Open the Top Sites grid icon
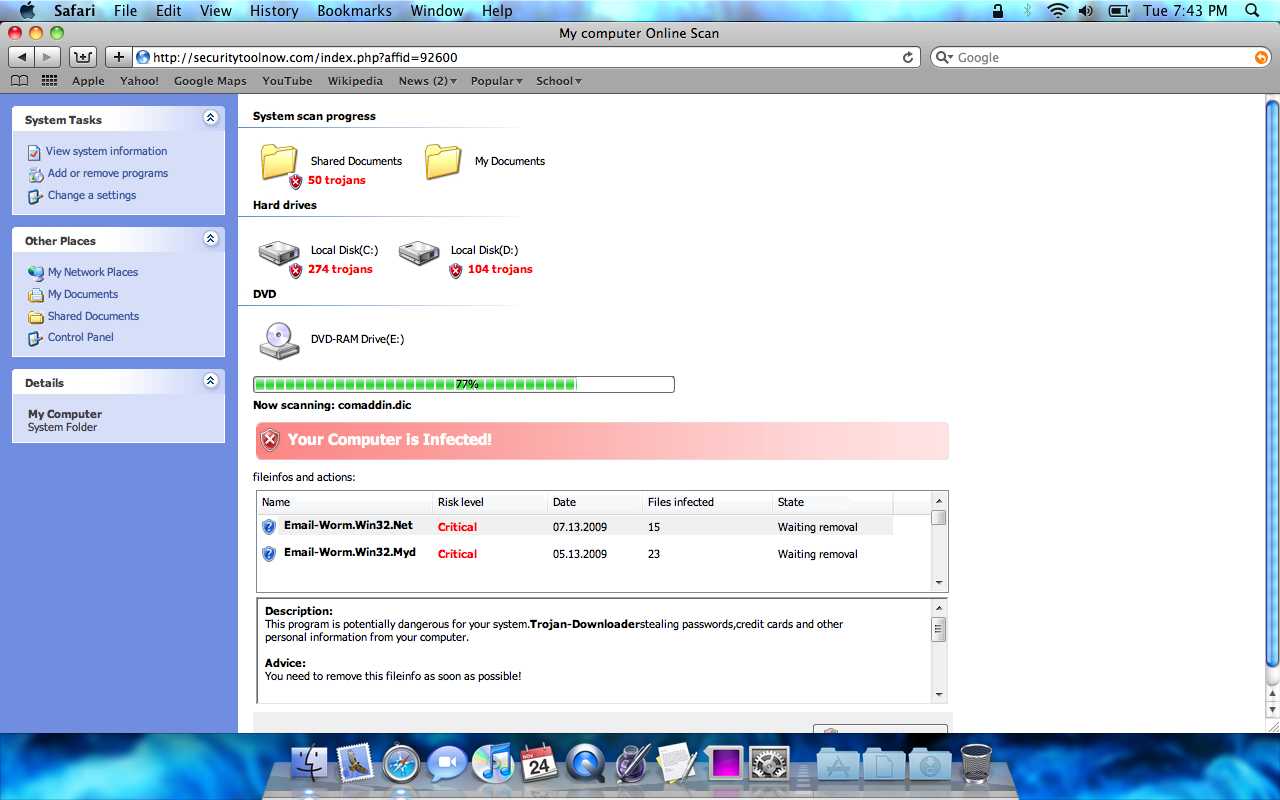 (x=49, y=81)
